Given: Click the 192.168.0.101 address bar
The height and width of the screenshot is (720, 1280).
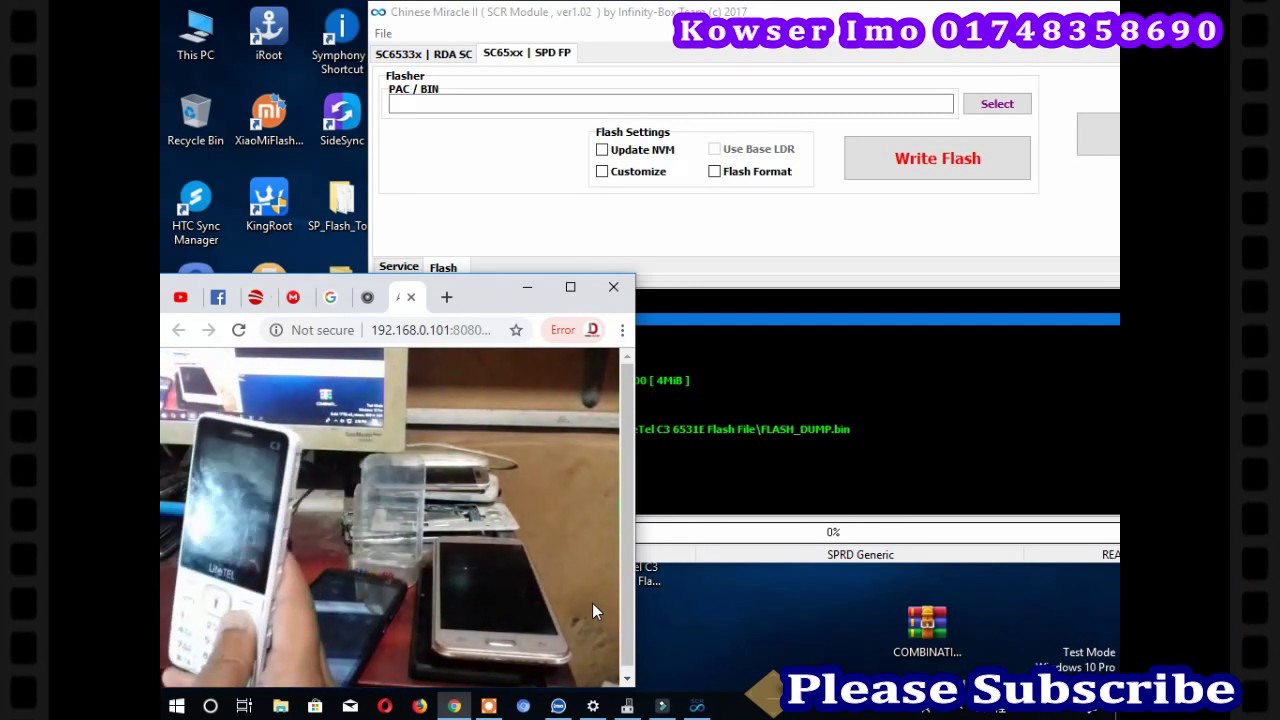Looking at the screenshot, I should (431, 330).
